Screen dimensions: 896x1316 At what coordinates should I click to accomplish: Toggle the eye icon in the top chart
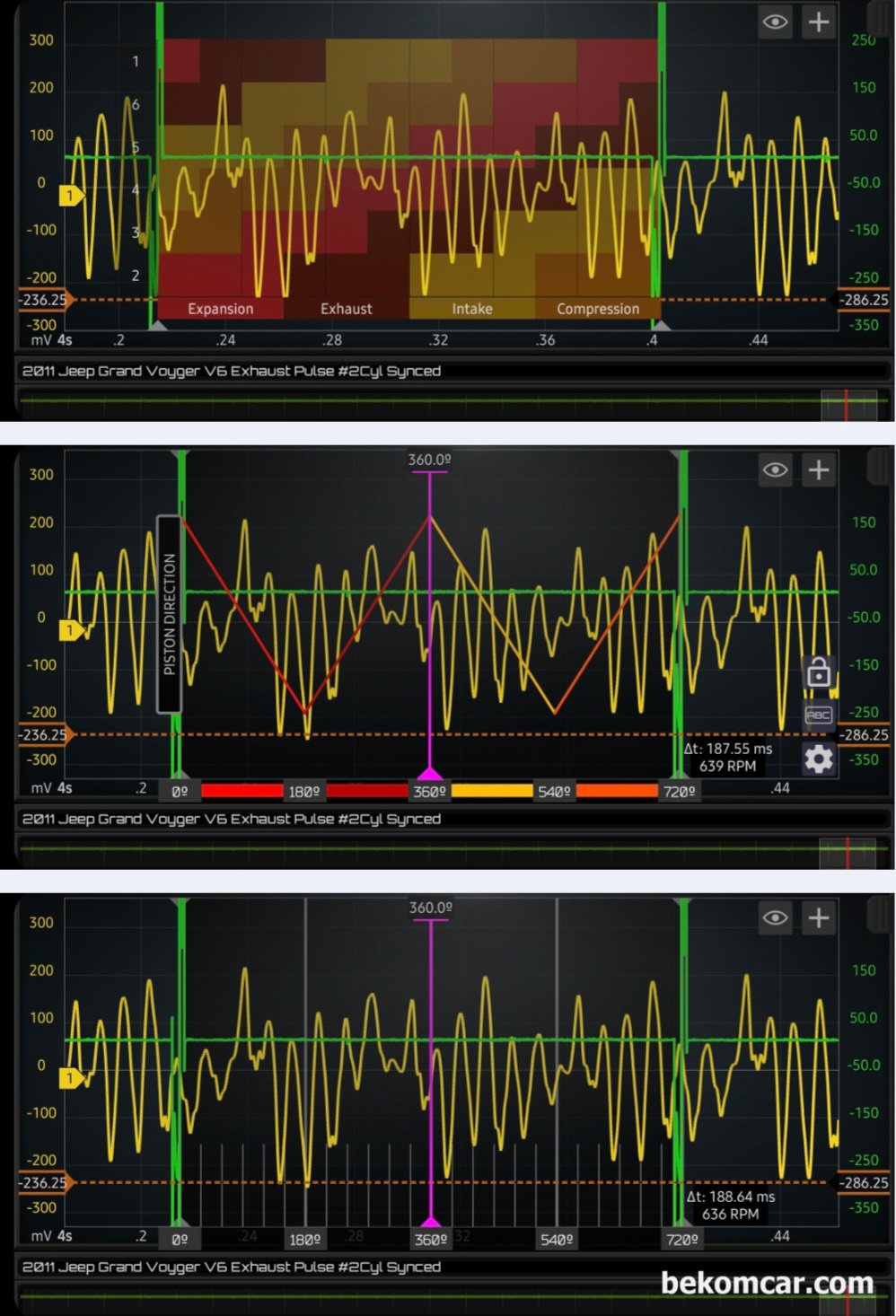click(x=776, y=22)
